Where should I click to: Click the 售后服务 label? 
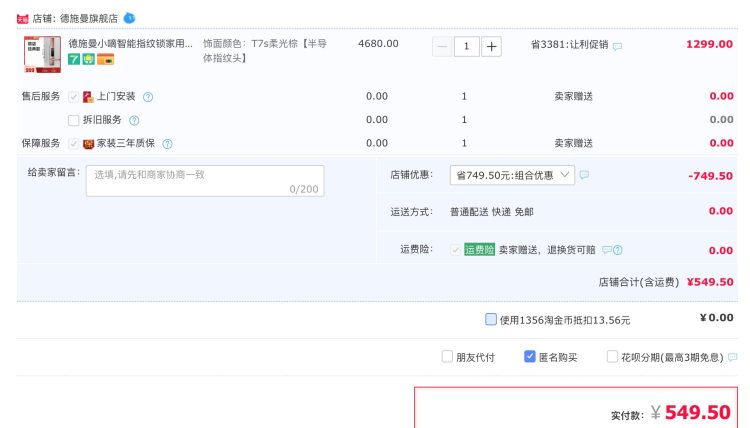(x=41, y=97)
